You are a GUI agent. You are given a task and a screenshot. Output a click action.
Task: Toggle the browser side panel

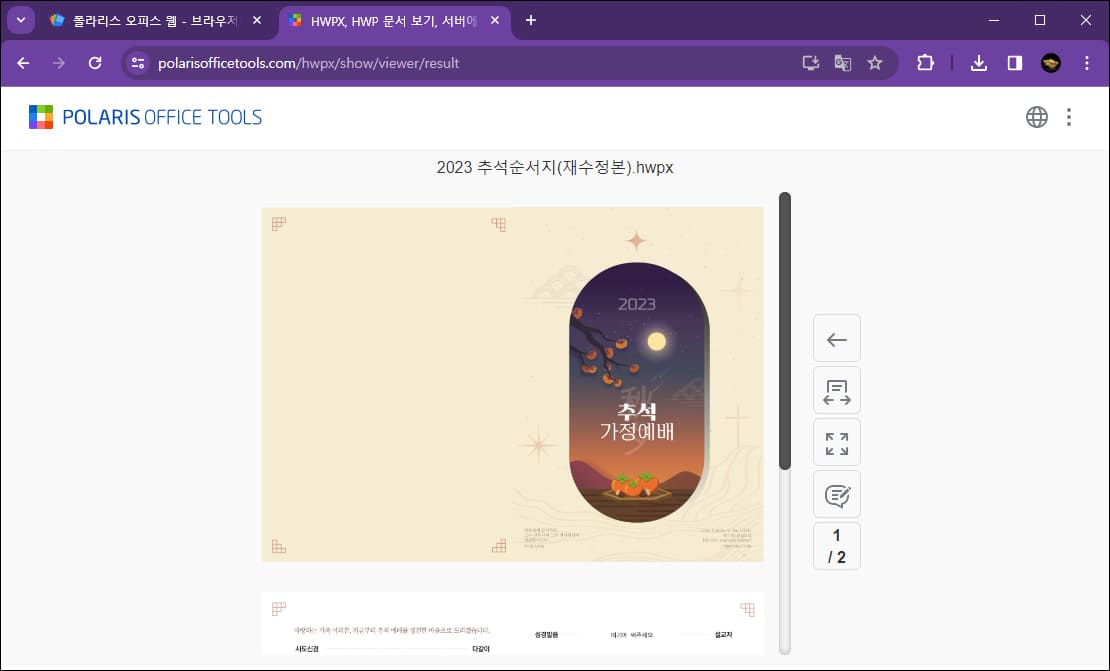point(1014,62)
